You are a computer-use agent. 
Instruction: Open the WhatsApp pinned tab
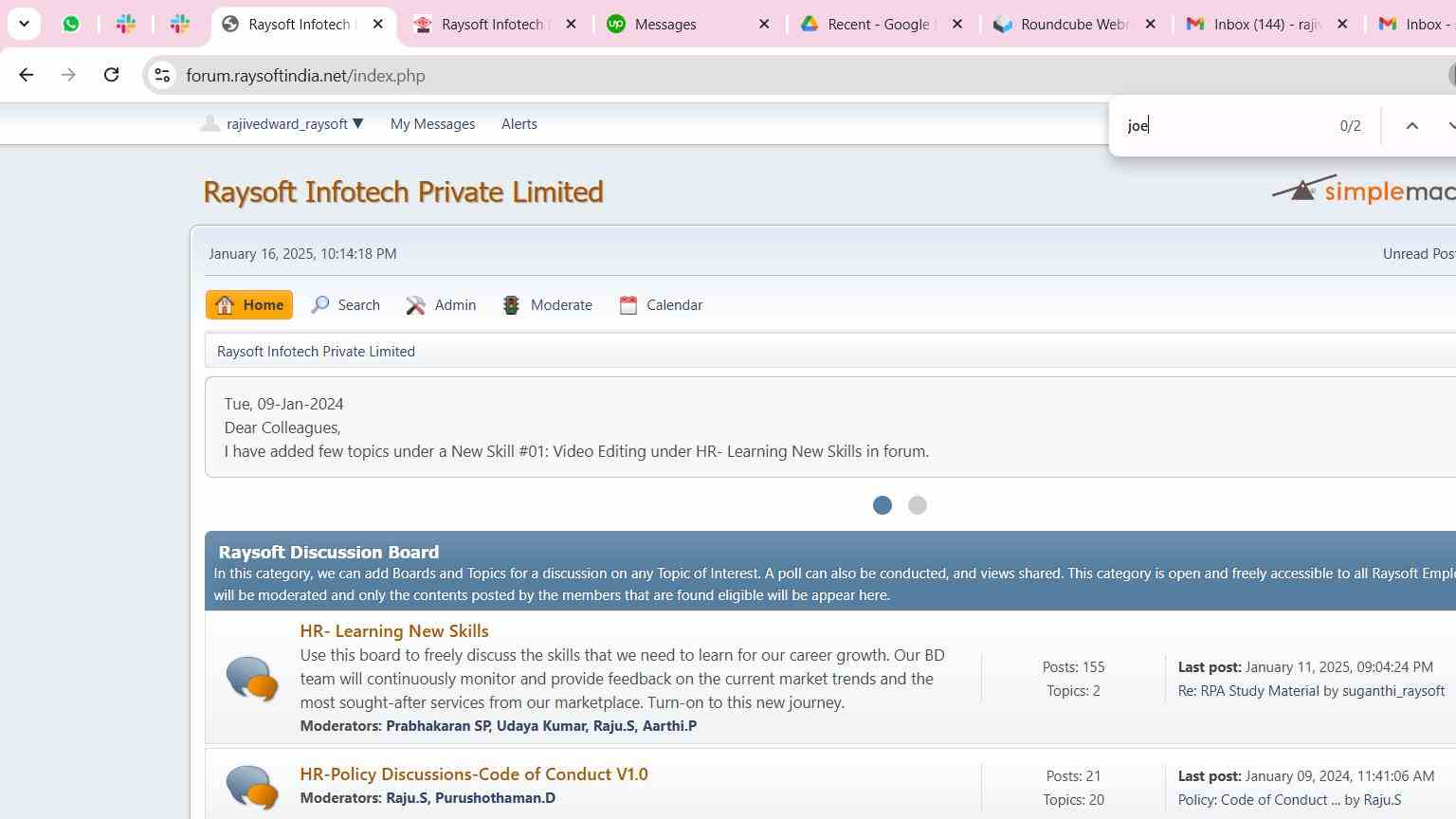(x=71, y=24)
